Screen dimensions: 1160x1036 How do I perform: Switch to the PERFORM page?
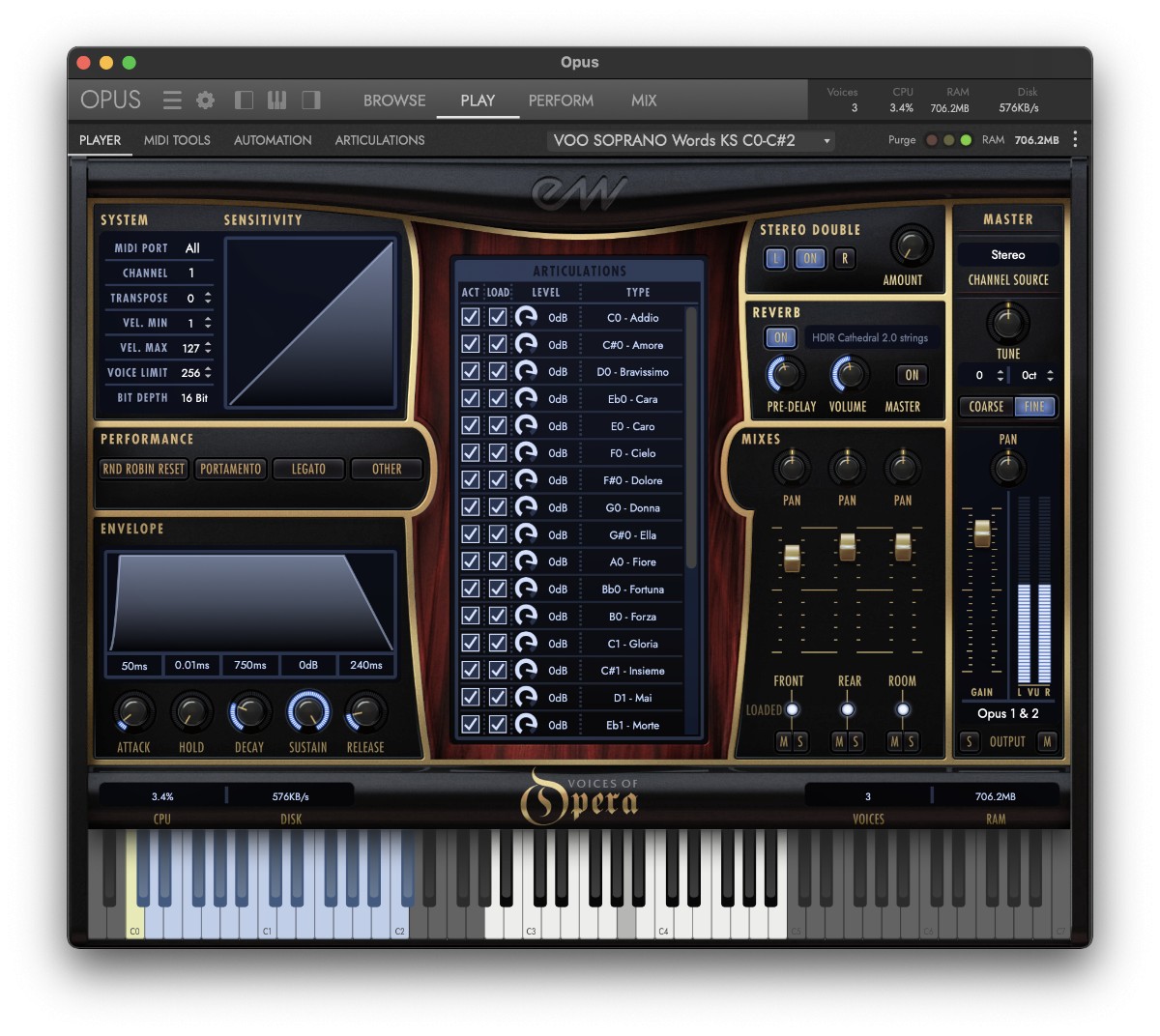click(561, 101)
